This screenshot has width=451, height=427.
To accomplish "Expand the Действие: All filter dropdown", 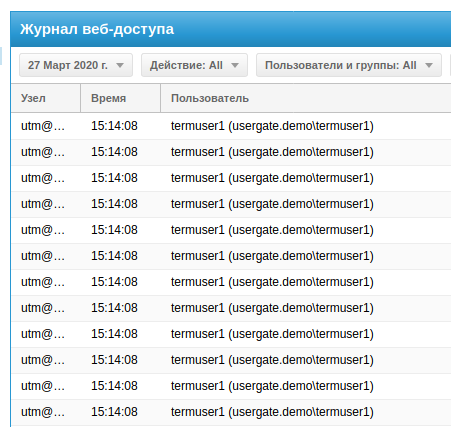I will [x=194, y=65].
